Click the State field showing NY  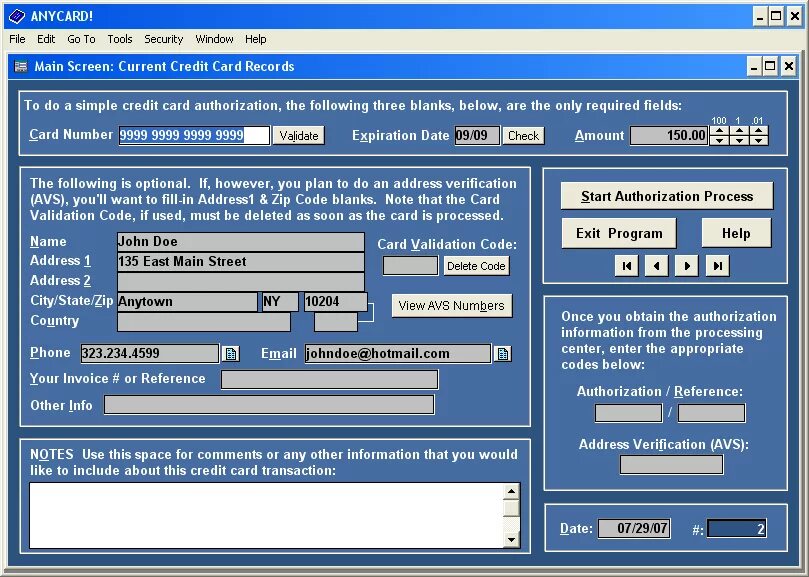[280, 302]
